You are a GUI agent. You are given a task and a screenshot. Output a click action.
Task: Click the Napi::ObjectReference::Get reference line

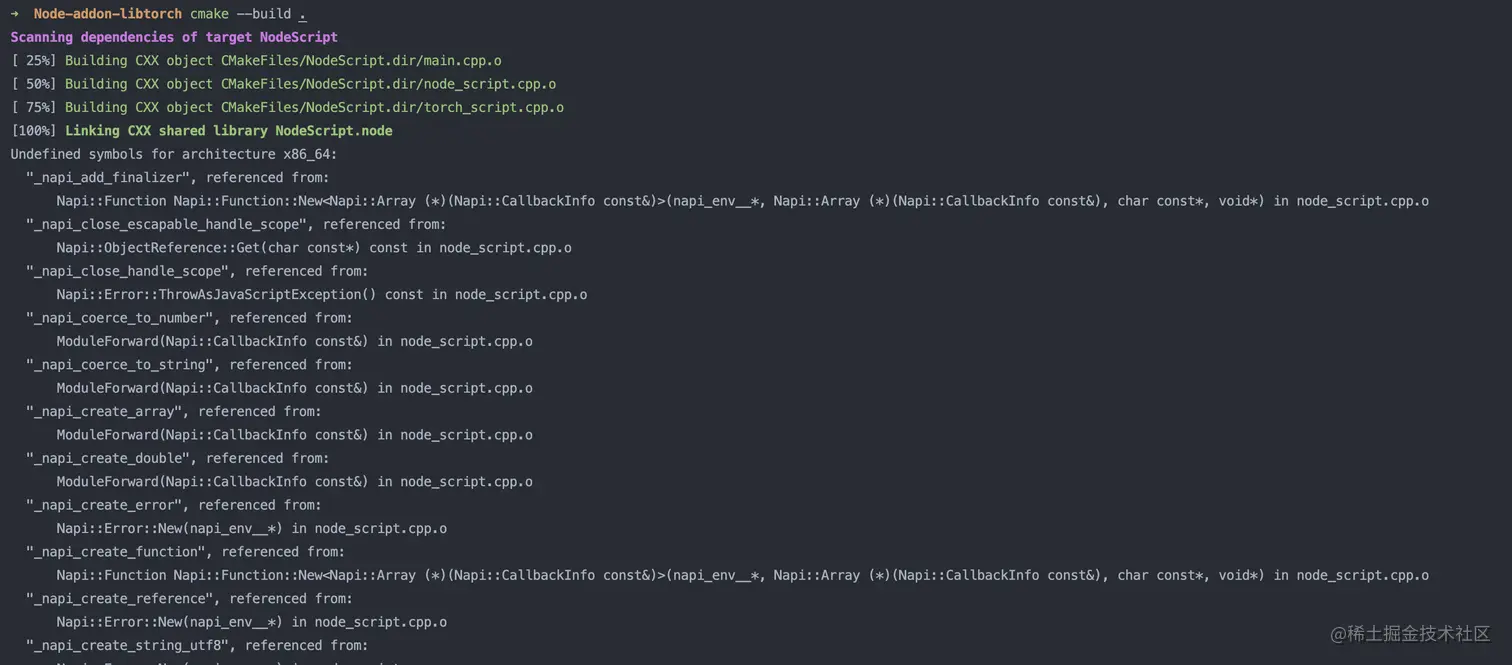314,248
